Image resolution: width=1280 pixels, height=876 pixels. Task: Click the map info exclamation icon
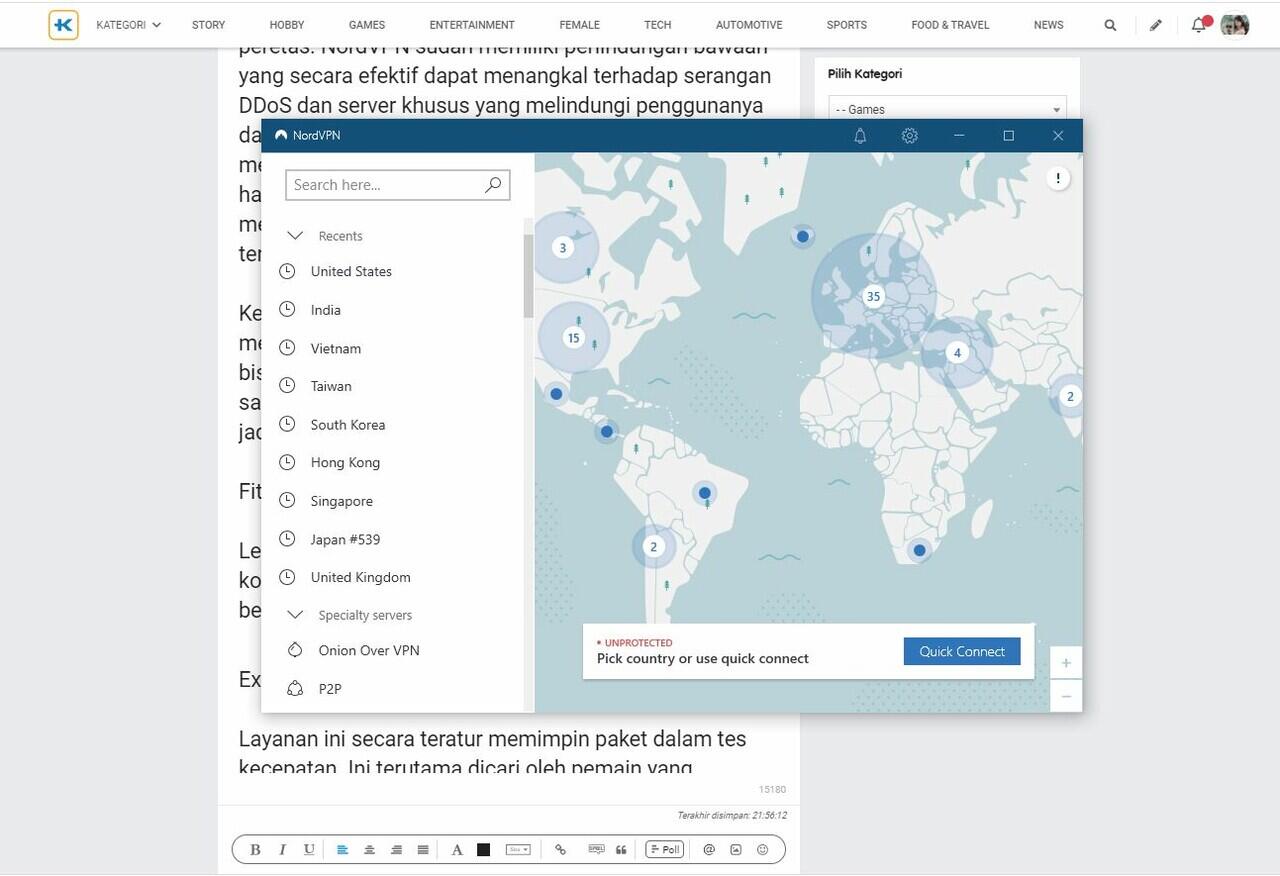1057,179
